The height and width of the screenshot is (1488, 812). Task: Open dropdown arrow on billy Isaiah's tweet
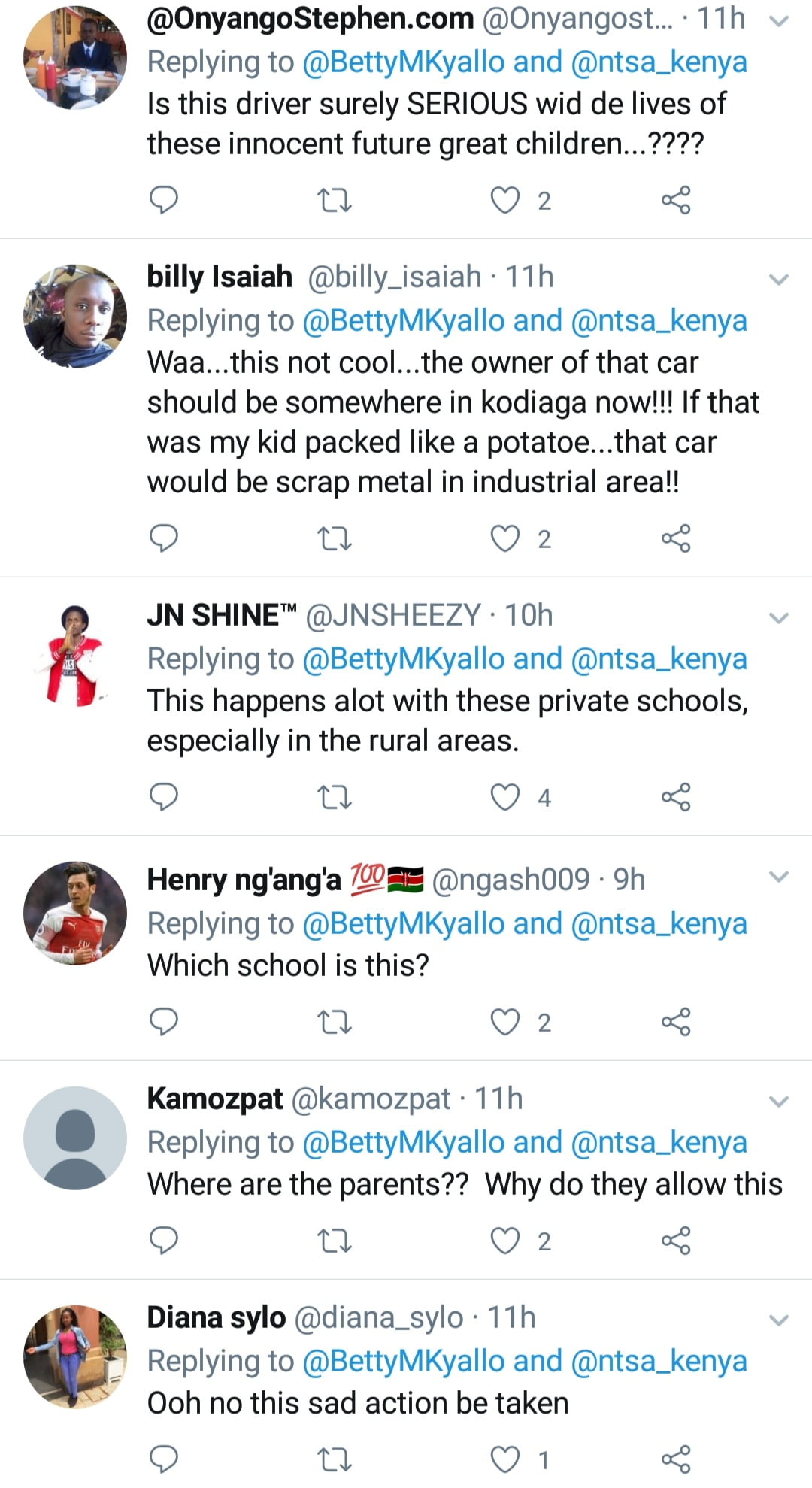tap(779, 280)
